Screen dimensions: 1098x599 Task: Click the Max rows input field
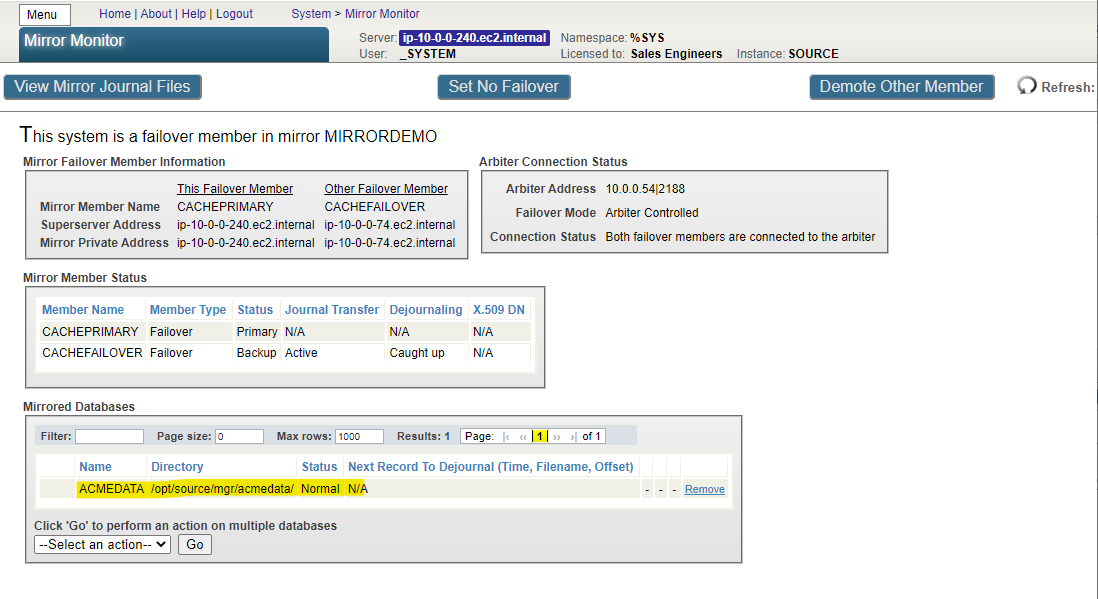(x=359, y=437)
